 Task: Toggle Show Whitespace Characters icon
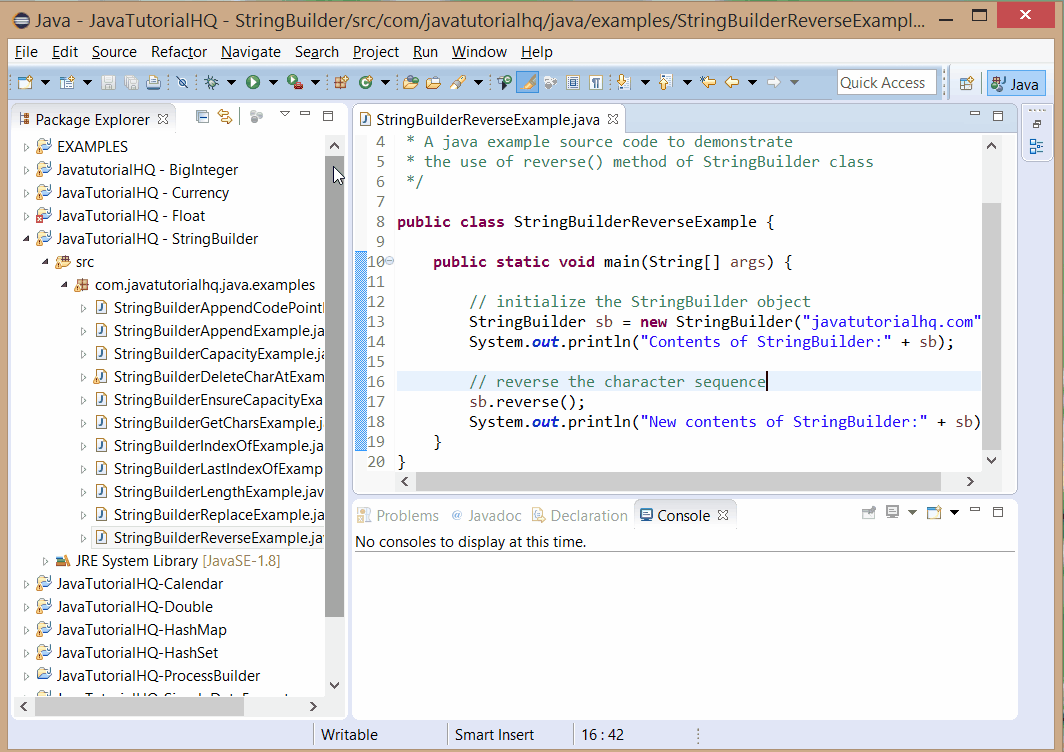point(596,82)
